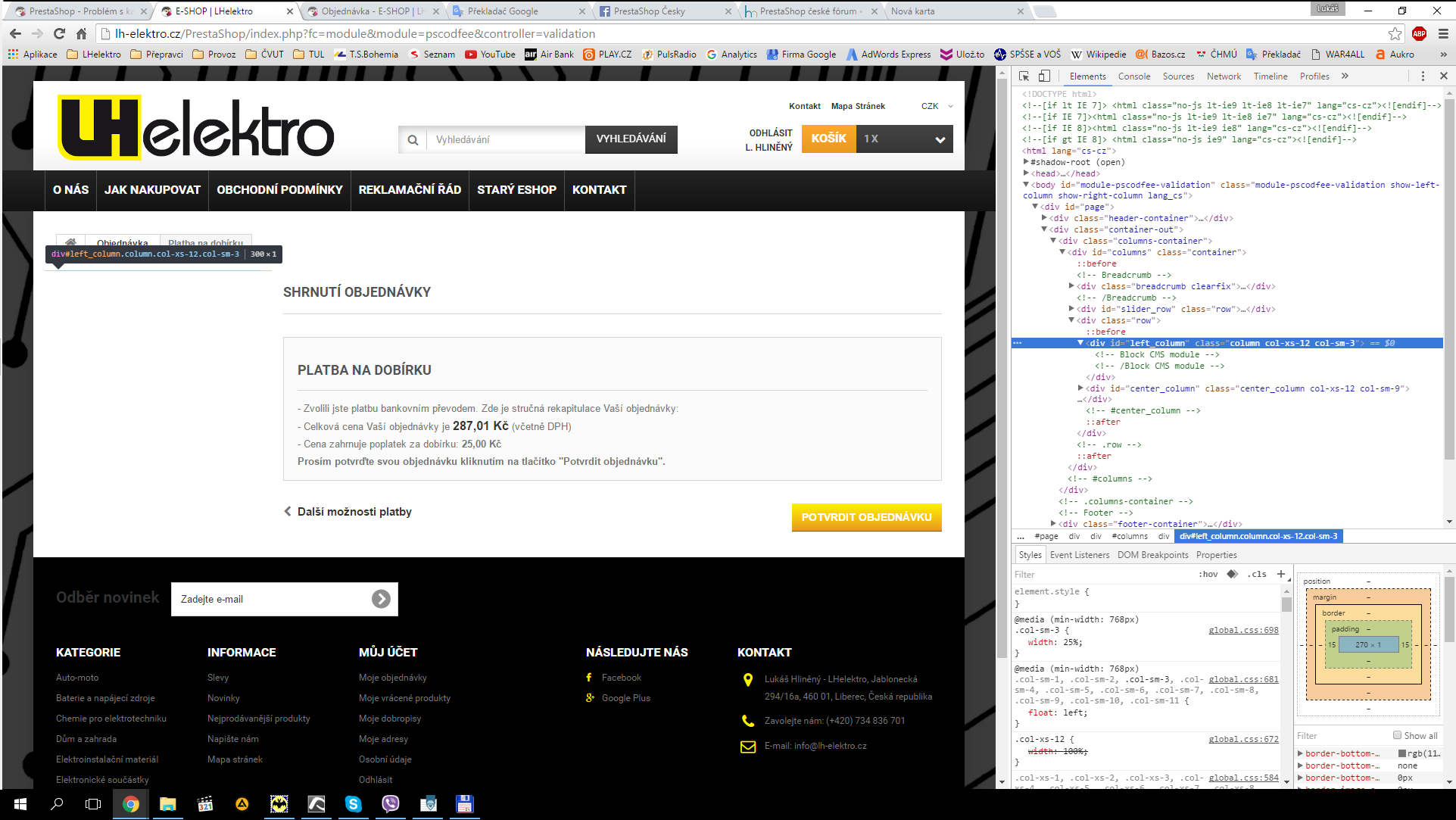Click the home breadcrumb icon
The height and width of the screenshot is (820, 1456).
70,242
